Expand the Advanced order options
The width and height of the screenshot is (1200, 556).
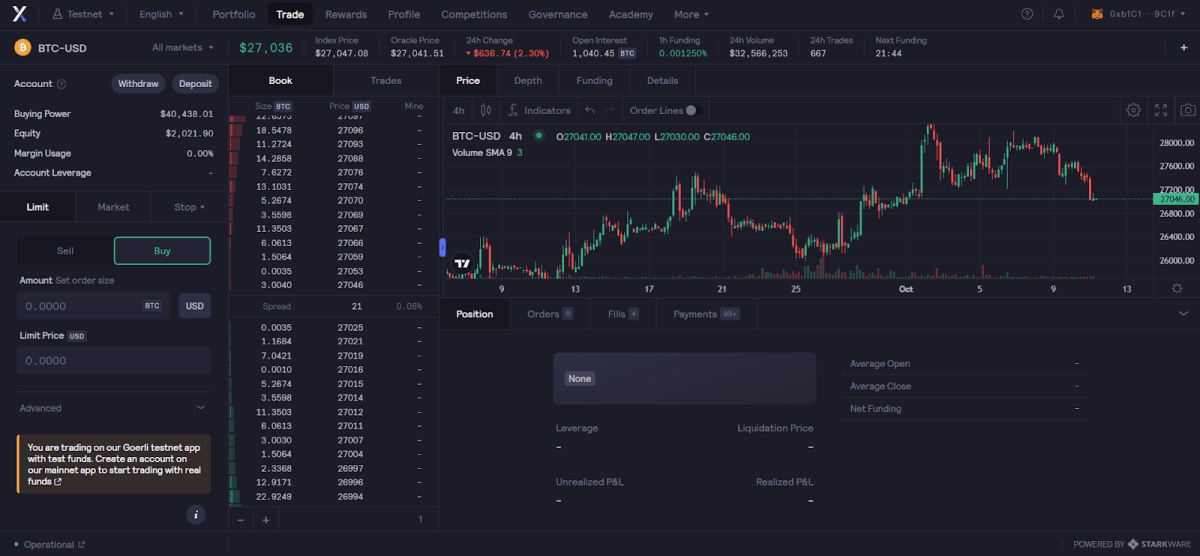(x=113, y=408)
